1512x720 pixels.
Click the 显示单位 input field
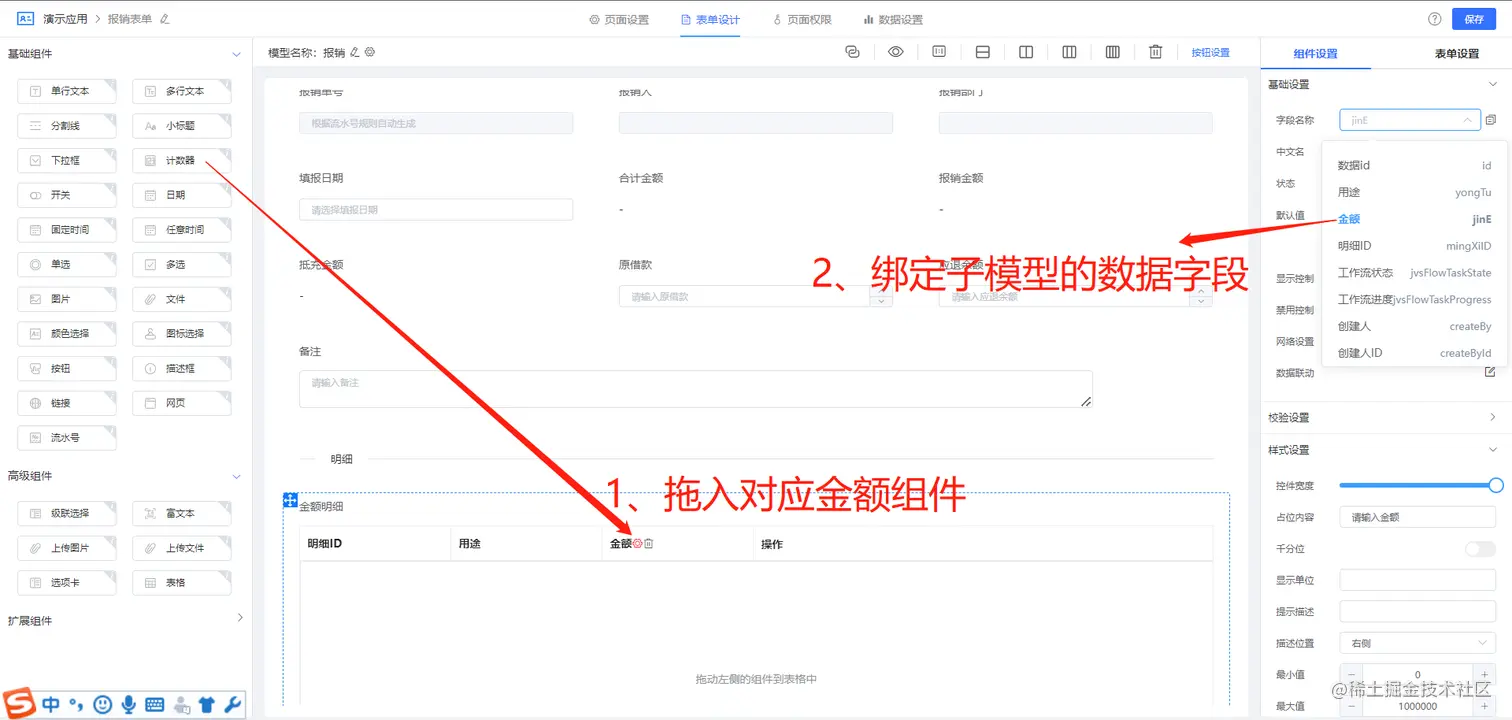coord(1417,580)
